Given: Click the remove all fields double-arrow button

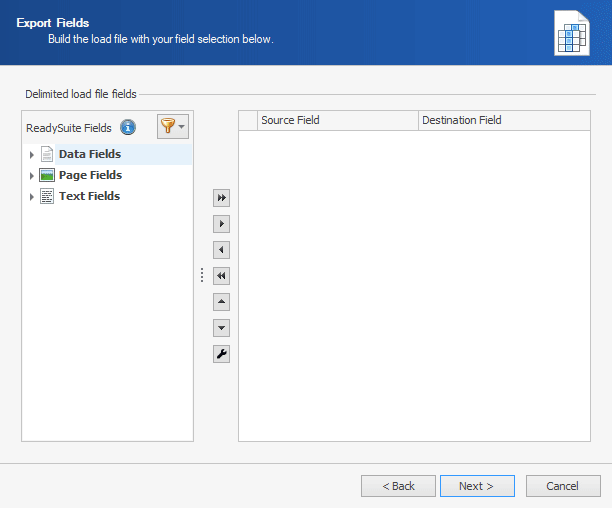Looking at the screenshot, I should [x=221, y=276].
